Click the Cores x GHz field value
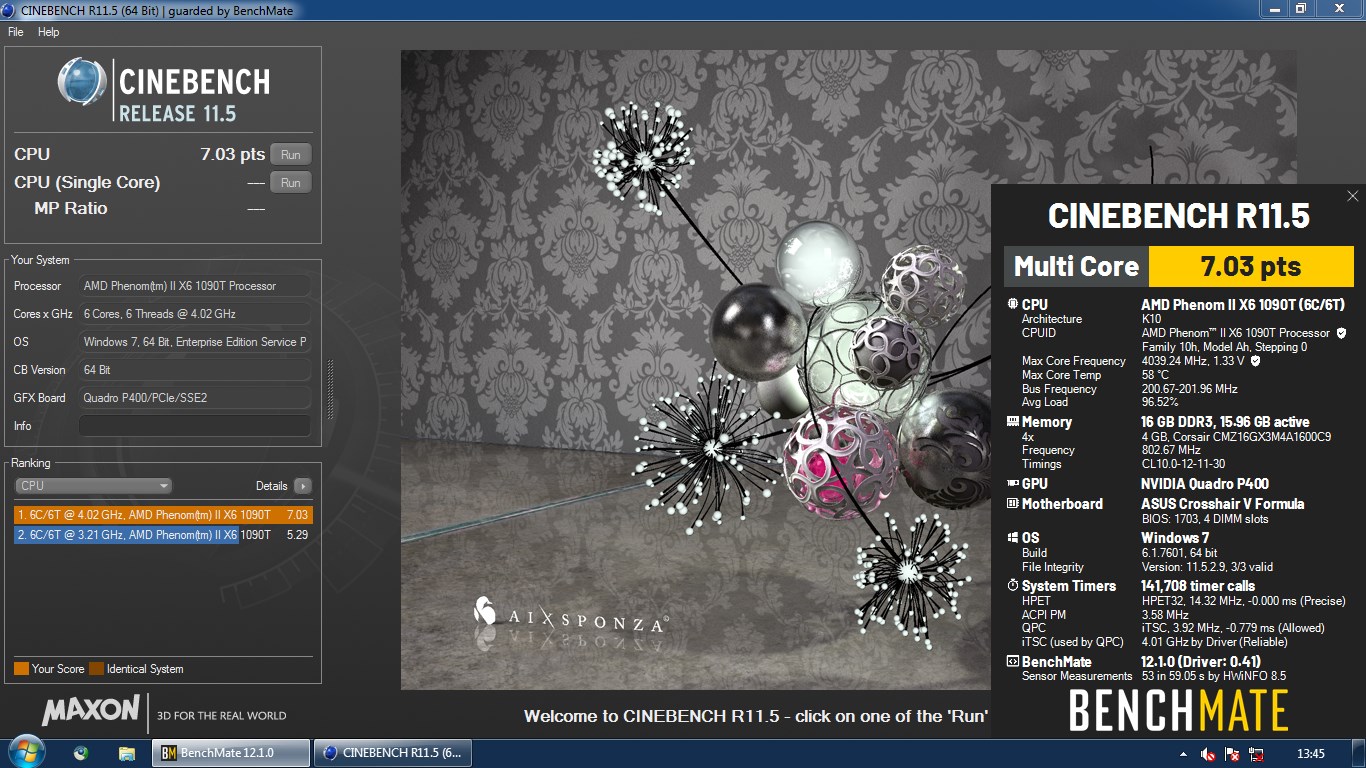 (x=195, y=314)
